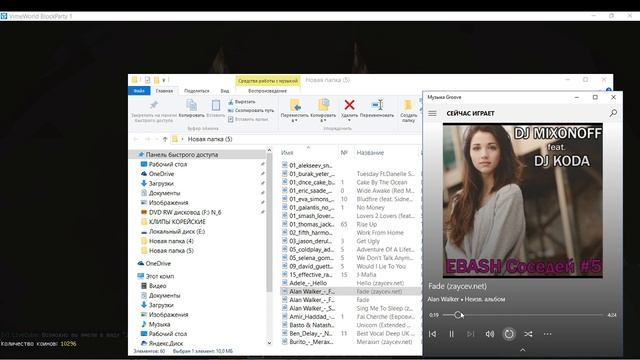The image size is (640, 360).
Task: Open volume control in Groove
Action: pos(490,334)
